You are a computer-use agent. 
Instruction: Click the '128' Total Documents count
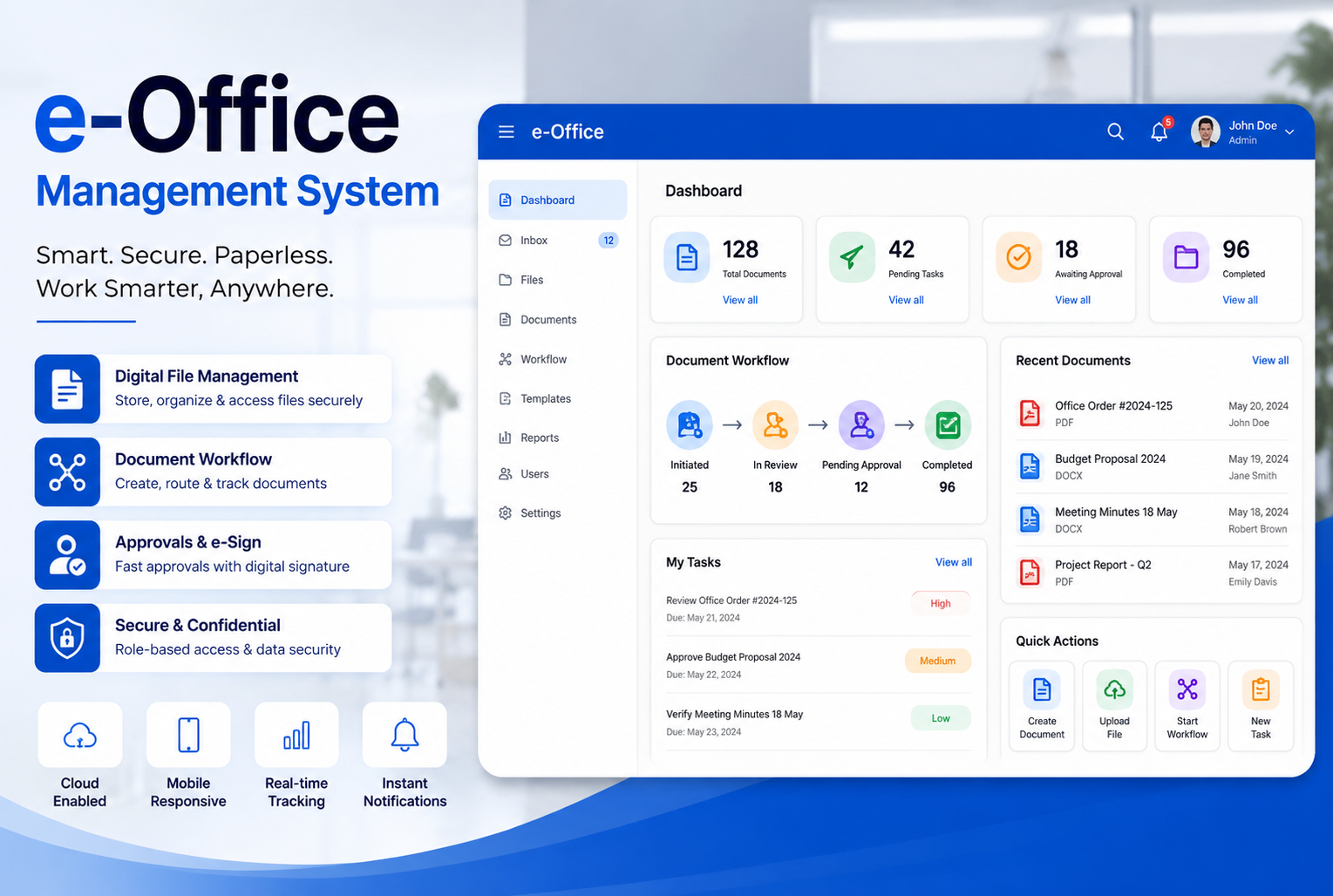tap(740, 249)
